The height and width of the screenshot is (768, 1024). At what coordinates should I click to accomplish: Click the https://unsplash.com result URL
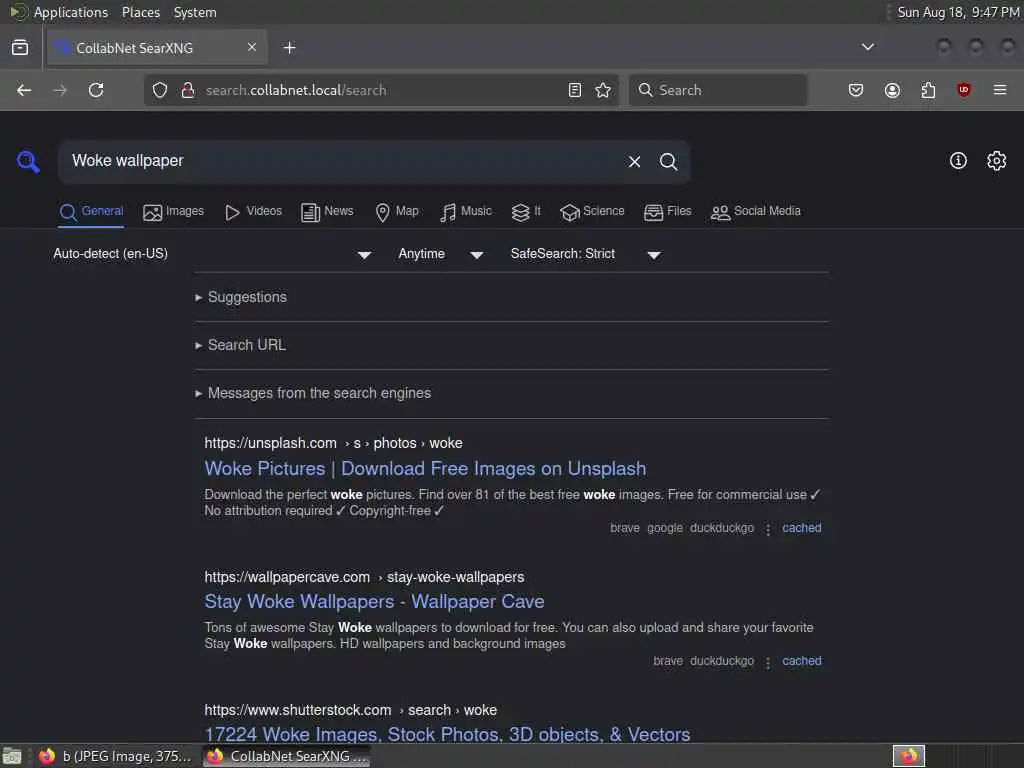(x=333, y=443)
